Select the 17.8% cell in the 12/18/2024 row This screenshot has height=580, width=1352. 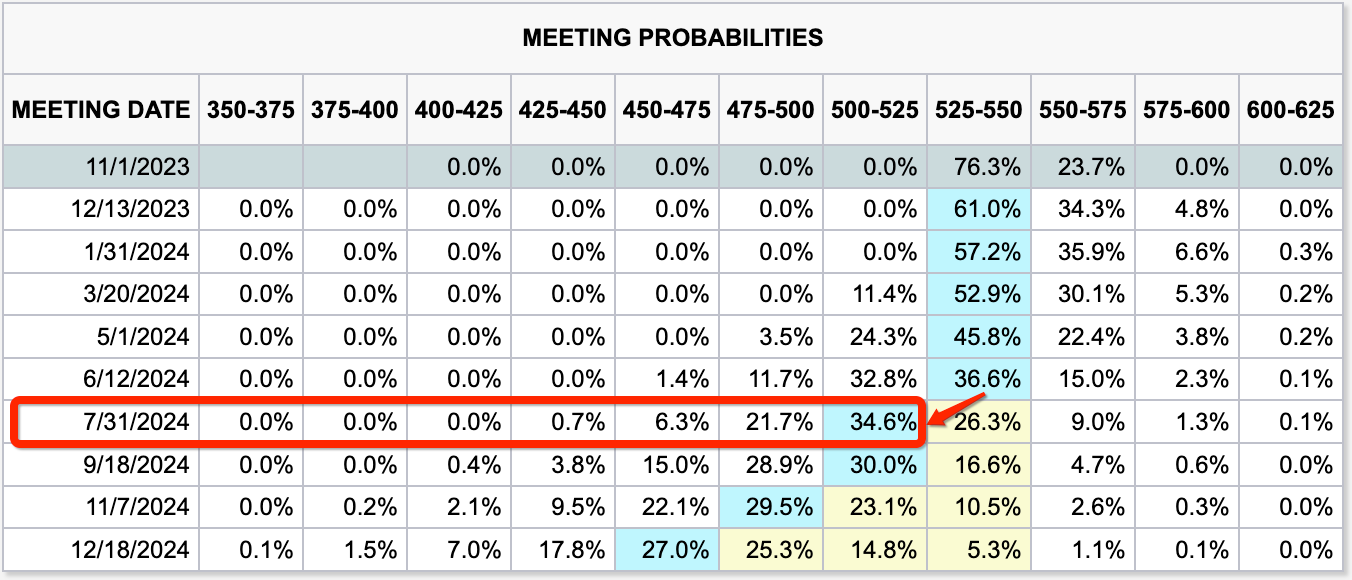[x=562, y=550]
